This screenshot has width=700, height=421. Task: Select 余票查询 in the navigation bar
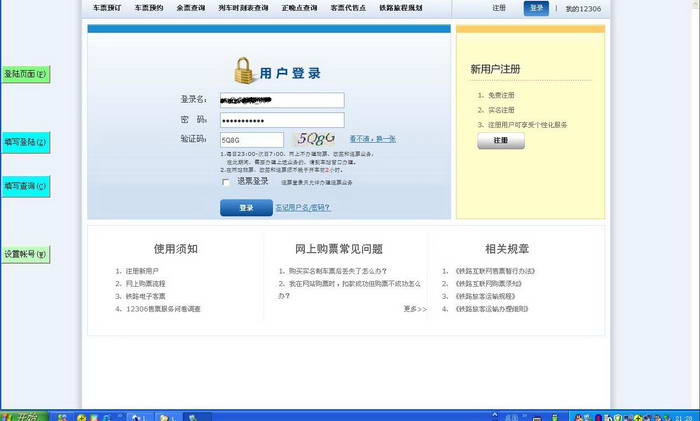[x=190, y=8]
